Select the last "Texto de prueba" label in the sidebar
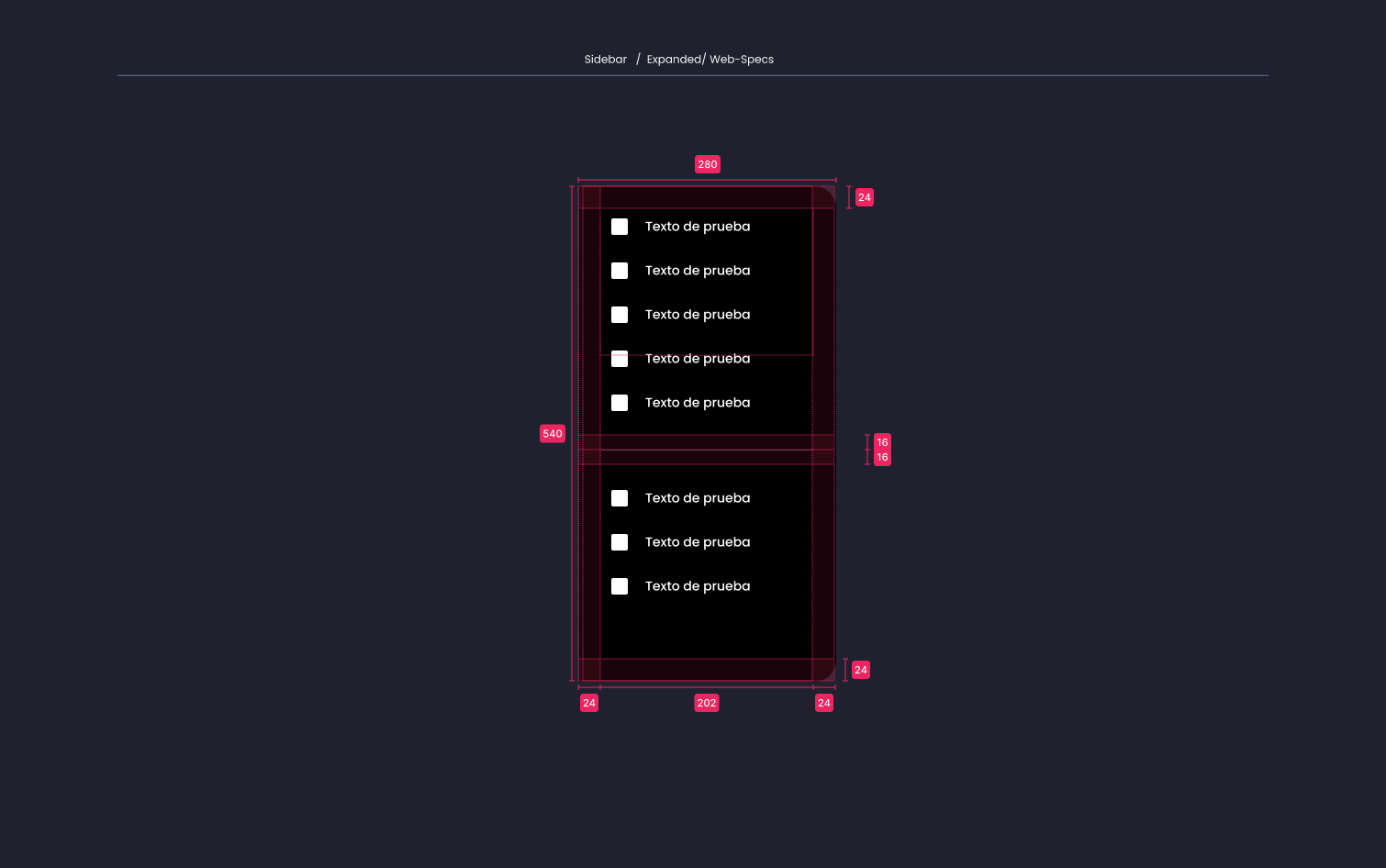 tap(698, 586)
